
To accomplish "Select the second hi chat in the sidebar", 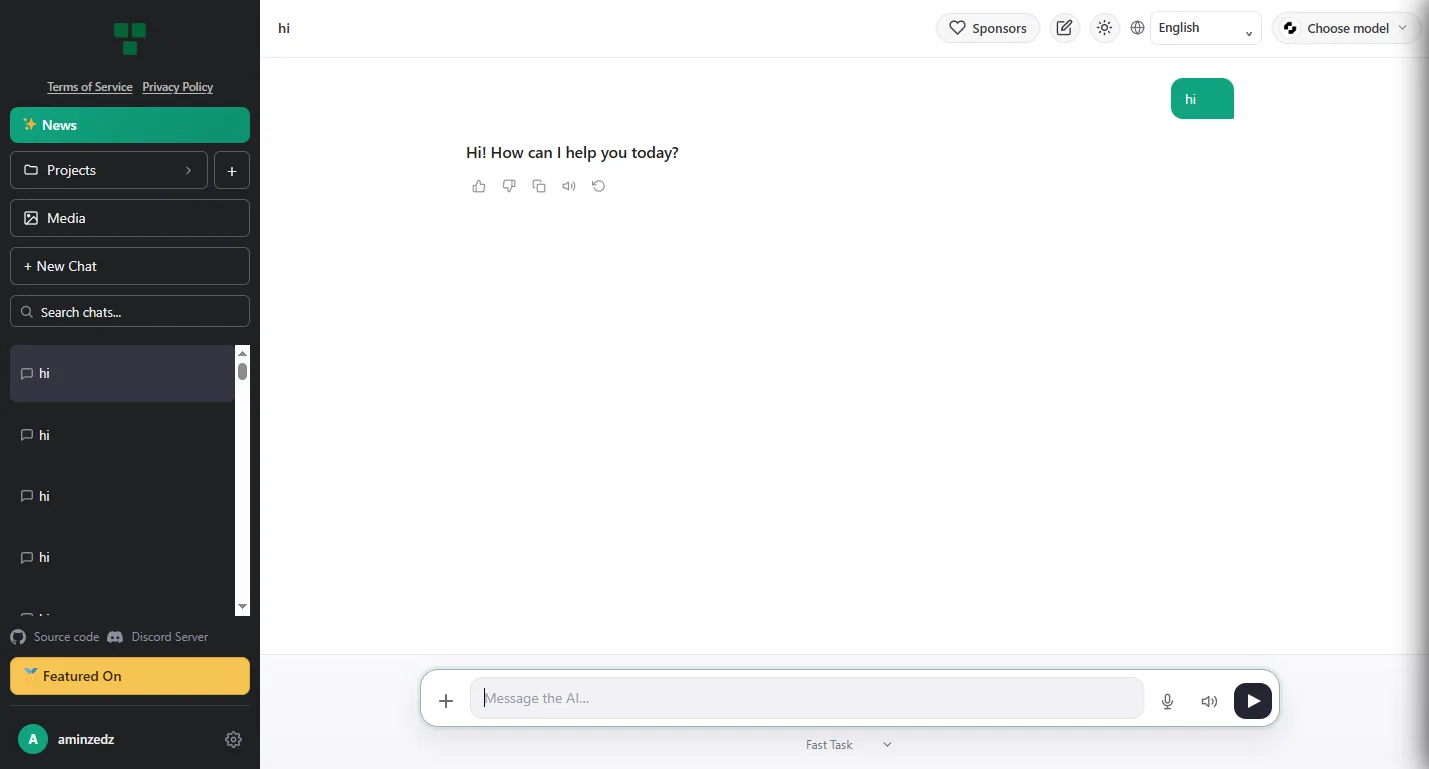I will click(x=122, y=435).
